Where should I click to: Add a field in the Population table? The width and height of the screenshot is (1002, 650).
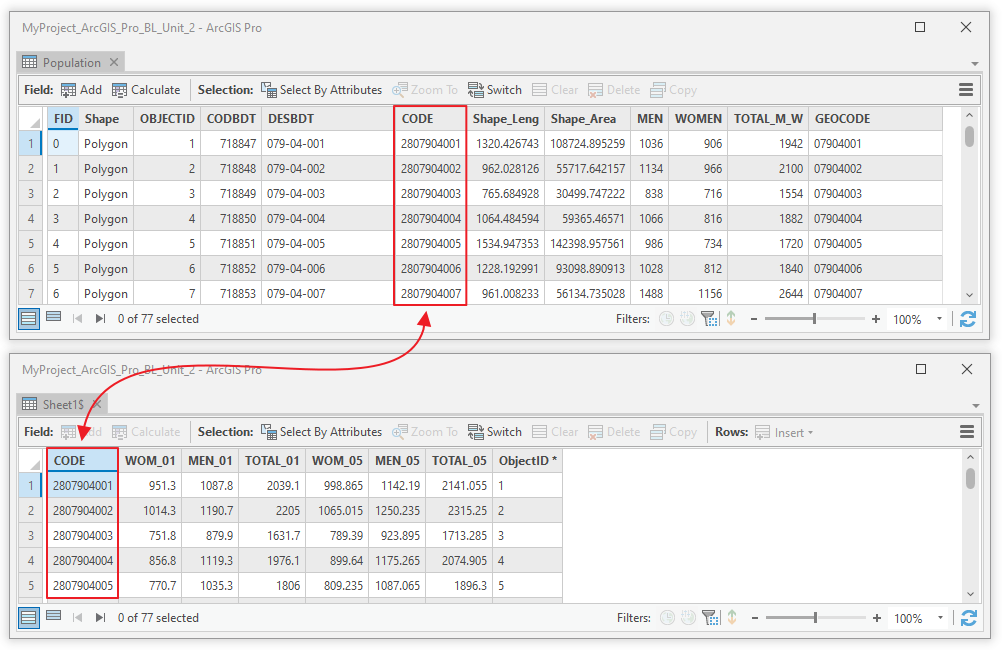81,90
